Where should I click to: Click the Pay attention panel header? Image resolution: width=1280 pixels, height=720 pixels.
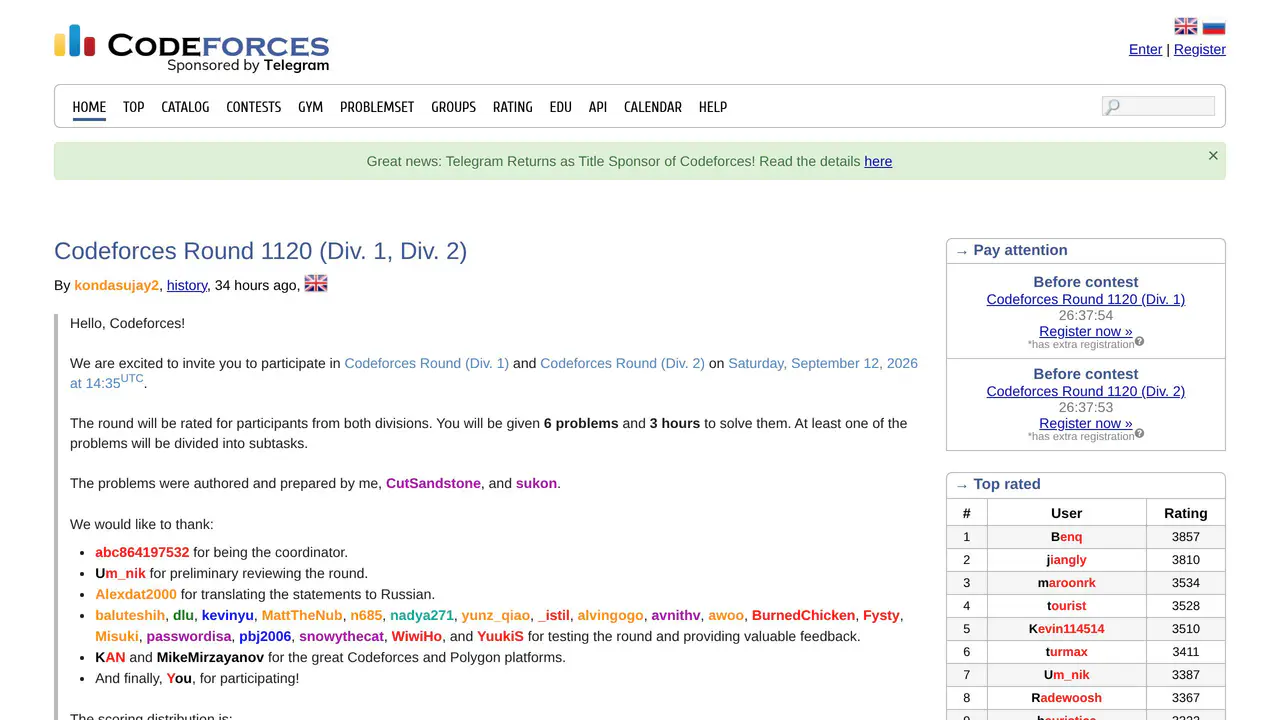[x=1086, y=251]
